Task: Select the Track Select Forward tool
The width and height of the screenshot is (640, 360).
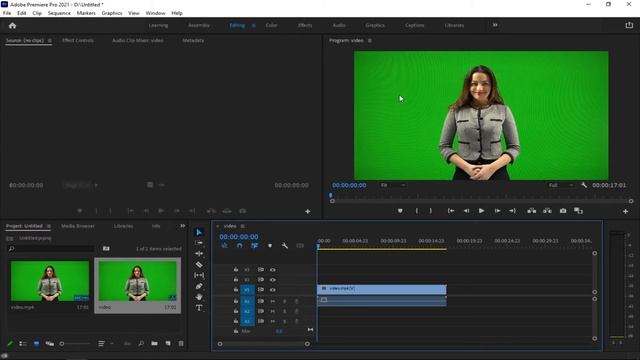Action: click(x=199, y=243)
